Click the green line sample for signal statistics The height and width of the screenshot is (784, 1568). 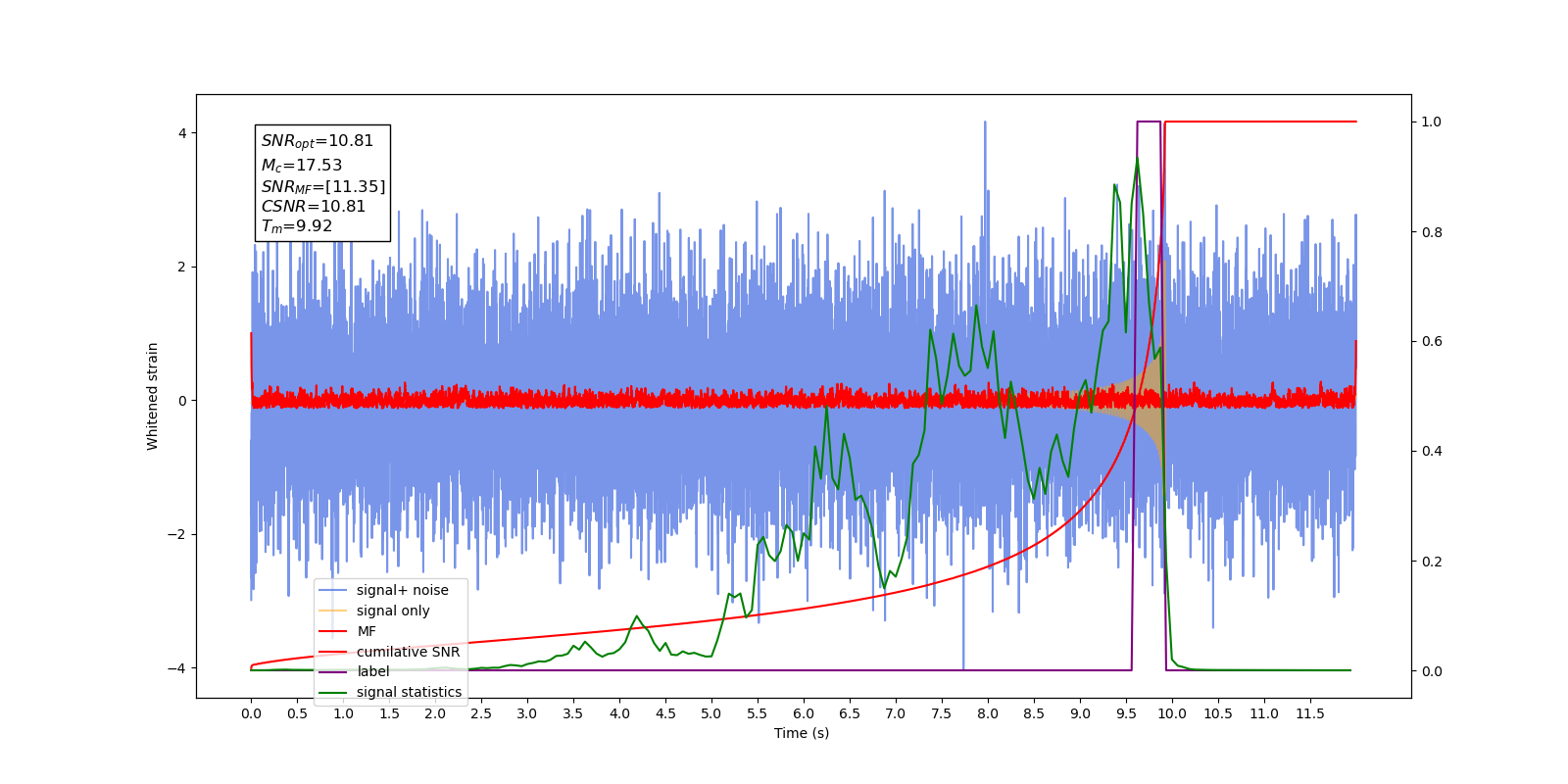[x=333, y=692]
